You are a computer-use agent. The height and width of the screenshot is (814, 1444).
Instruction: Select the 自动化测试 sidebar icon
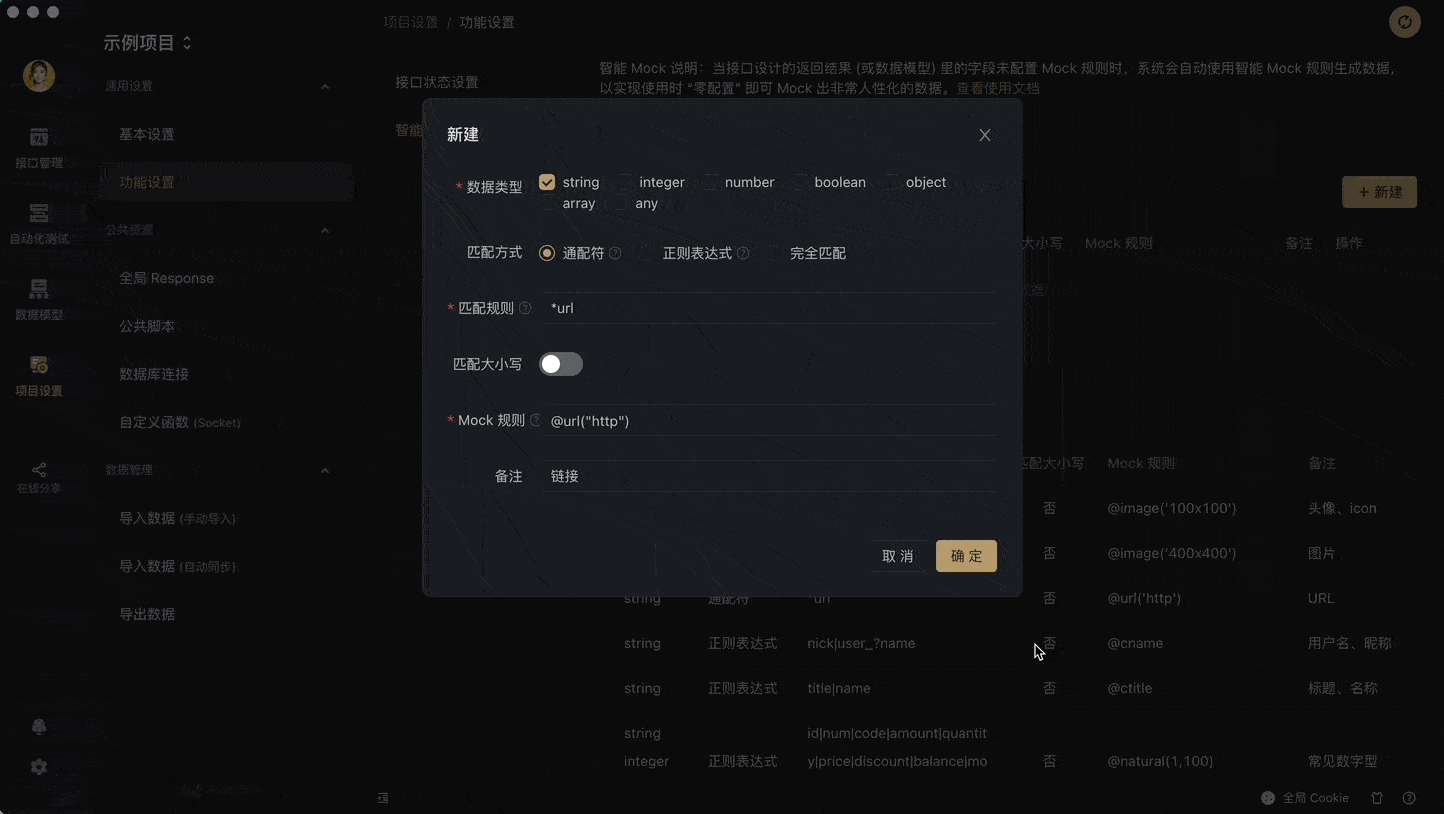click(38, 224)
